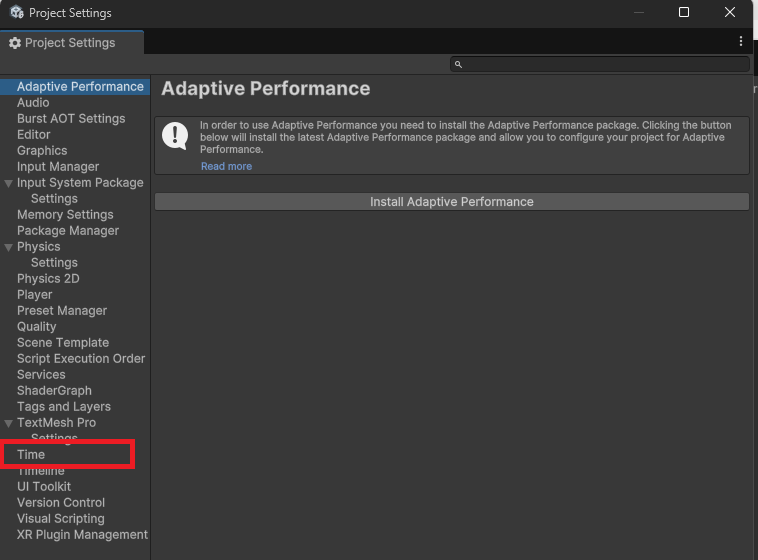This screenshot has width=758, height=560.
Task: Select Script Execution Order in sidebar
Action: pos(81,359)
